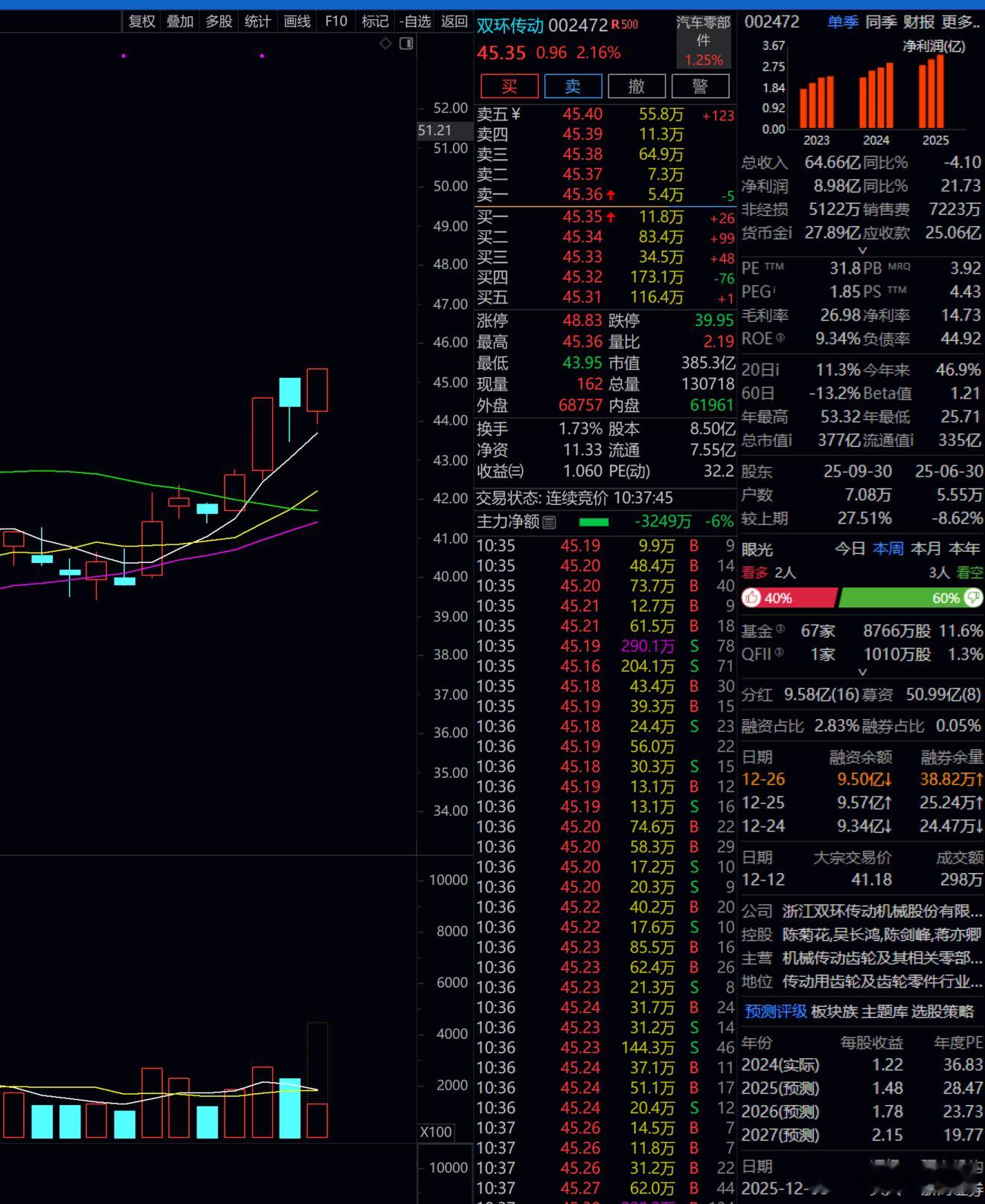Image resolution: width=985 pixels, height=1204 pixels.
Task: Switch to the 同季 financial tab
Action: (881, 22)
